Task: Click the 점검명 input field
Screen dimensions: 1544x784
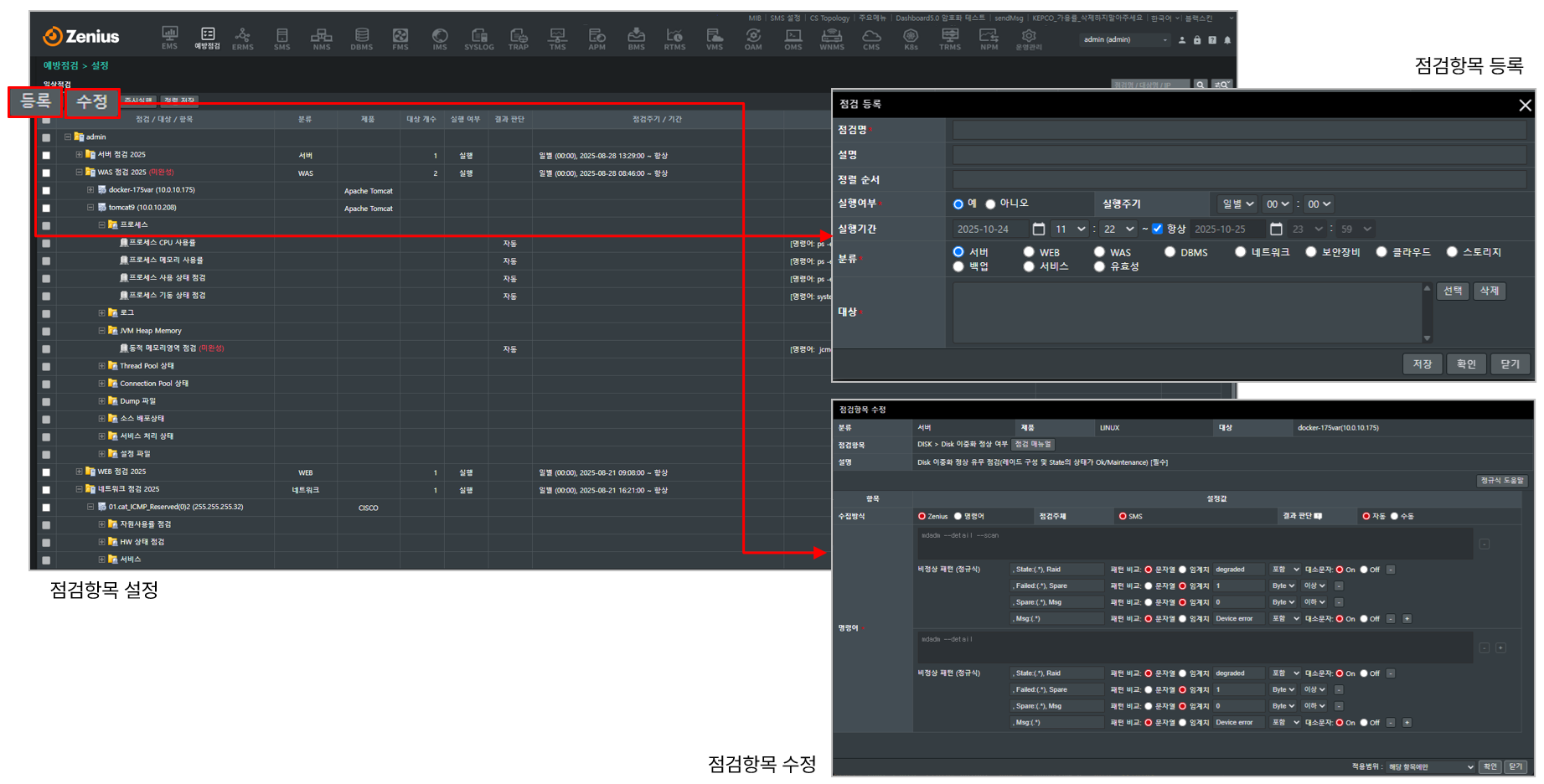Action: click(1238, 130)
